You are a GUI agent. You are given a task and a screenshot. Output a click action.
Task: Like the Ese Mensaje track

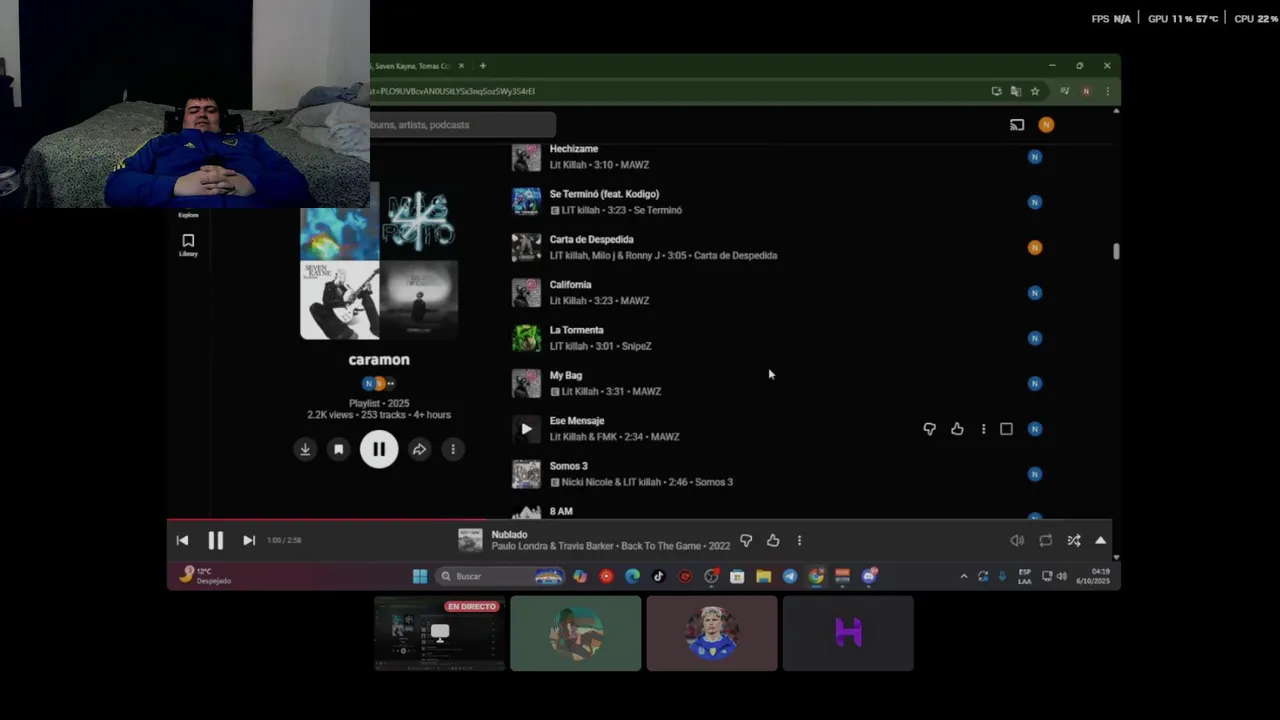(x=957, y=429)
